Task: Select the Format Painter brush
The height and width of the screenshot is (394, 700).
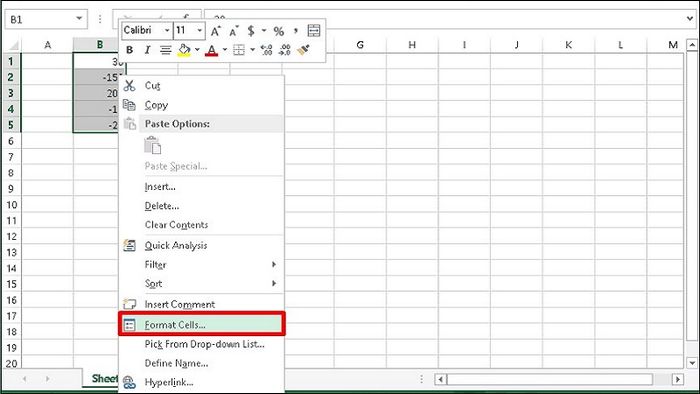Action: [x=303, y=50]
